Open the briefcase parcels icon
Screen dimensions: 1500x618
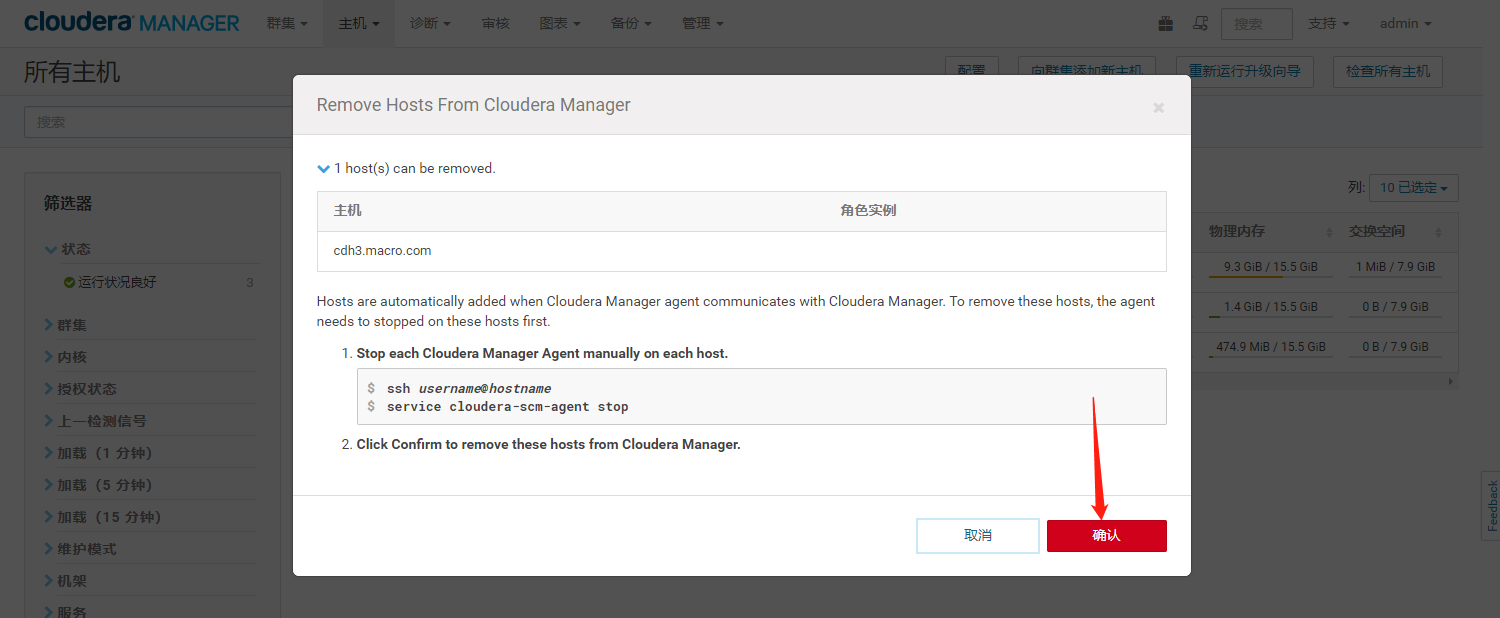[x=1165, y=23]
